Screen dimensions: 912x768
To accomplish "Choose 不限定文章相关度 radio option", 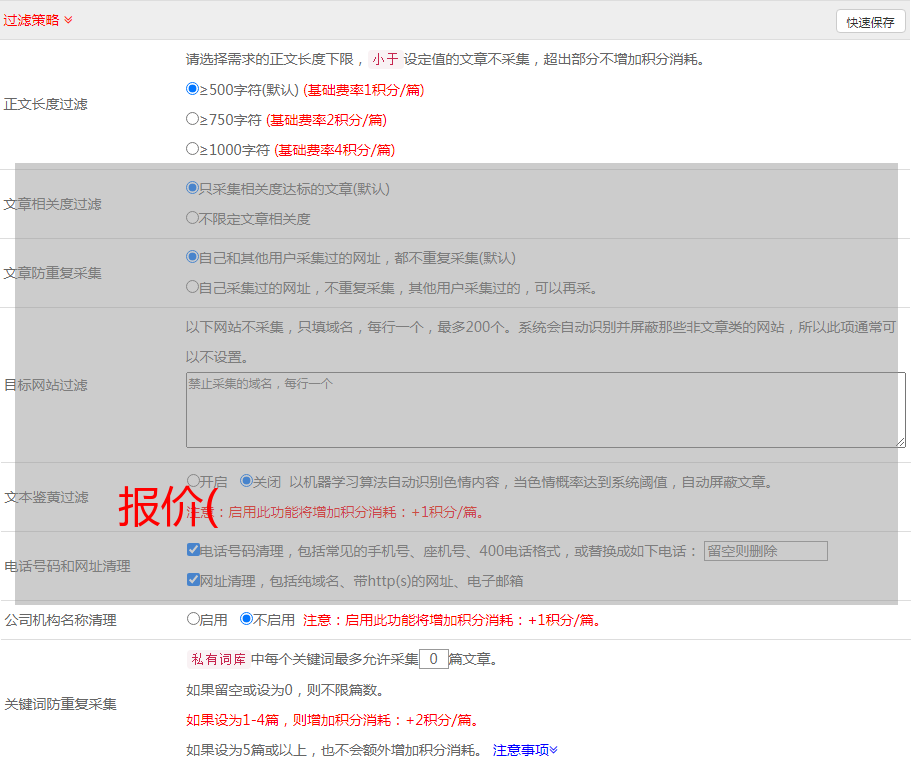I will [193, 218].
